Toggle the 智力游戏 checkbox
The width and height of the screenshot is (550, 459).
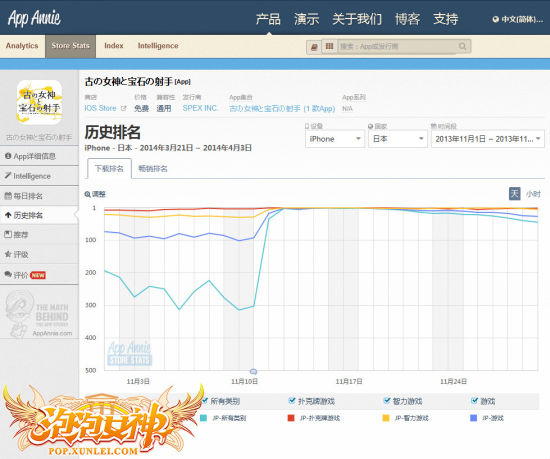point(387,400)
